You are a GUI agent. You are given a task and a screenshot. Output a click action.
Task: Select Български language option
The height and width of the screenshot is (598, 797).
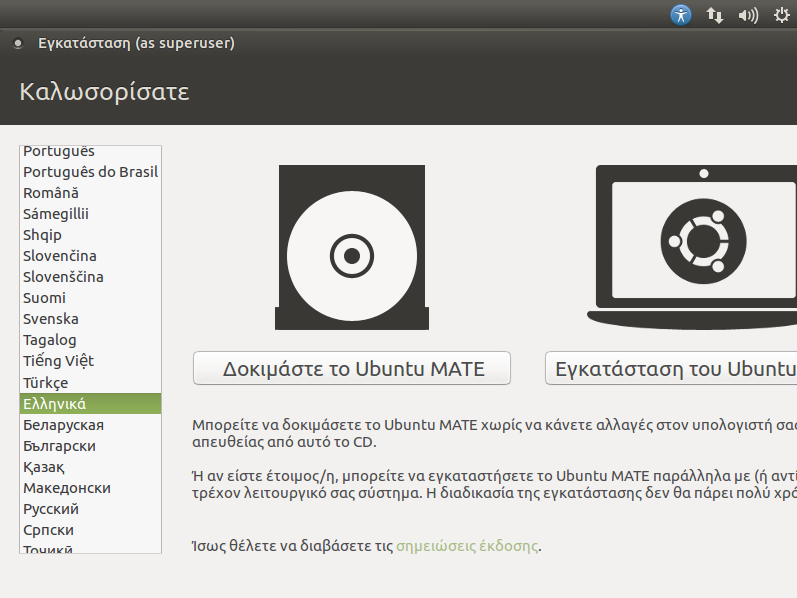60,446
